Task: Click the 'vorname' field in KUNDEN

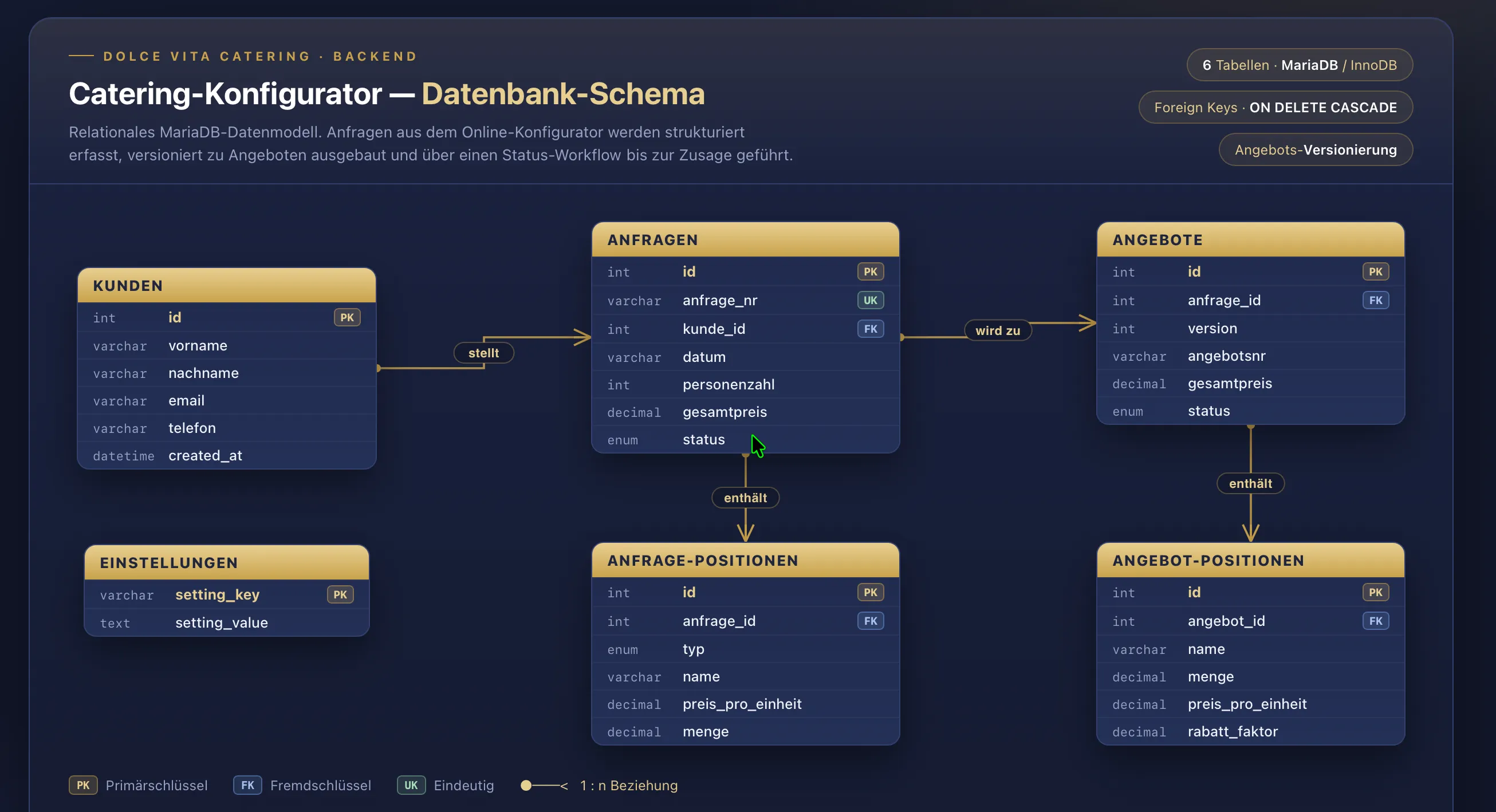Action: click(x=226, y=346)
